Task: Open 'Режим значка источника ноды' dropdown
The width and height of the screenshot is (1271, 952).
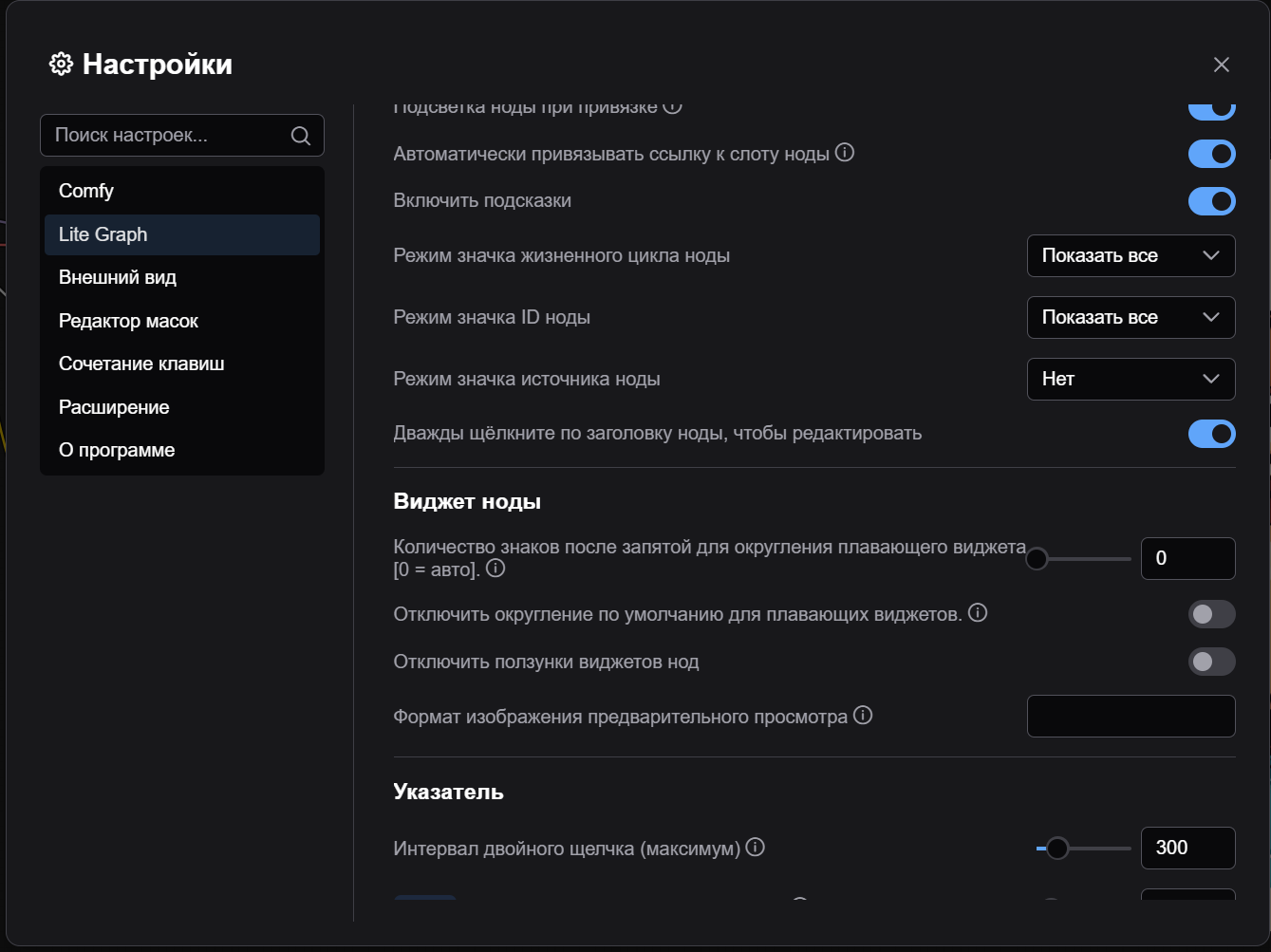Action: (1130, 379)
